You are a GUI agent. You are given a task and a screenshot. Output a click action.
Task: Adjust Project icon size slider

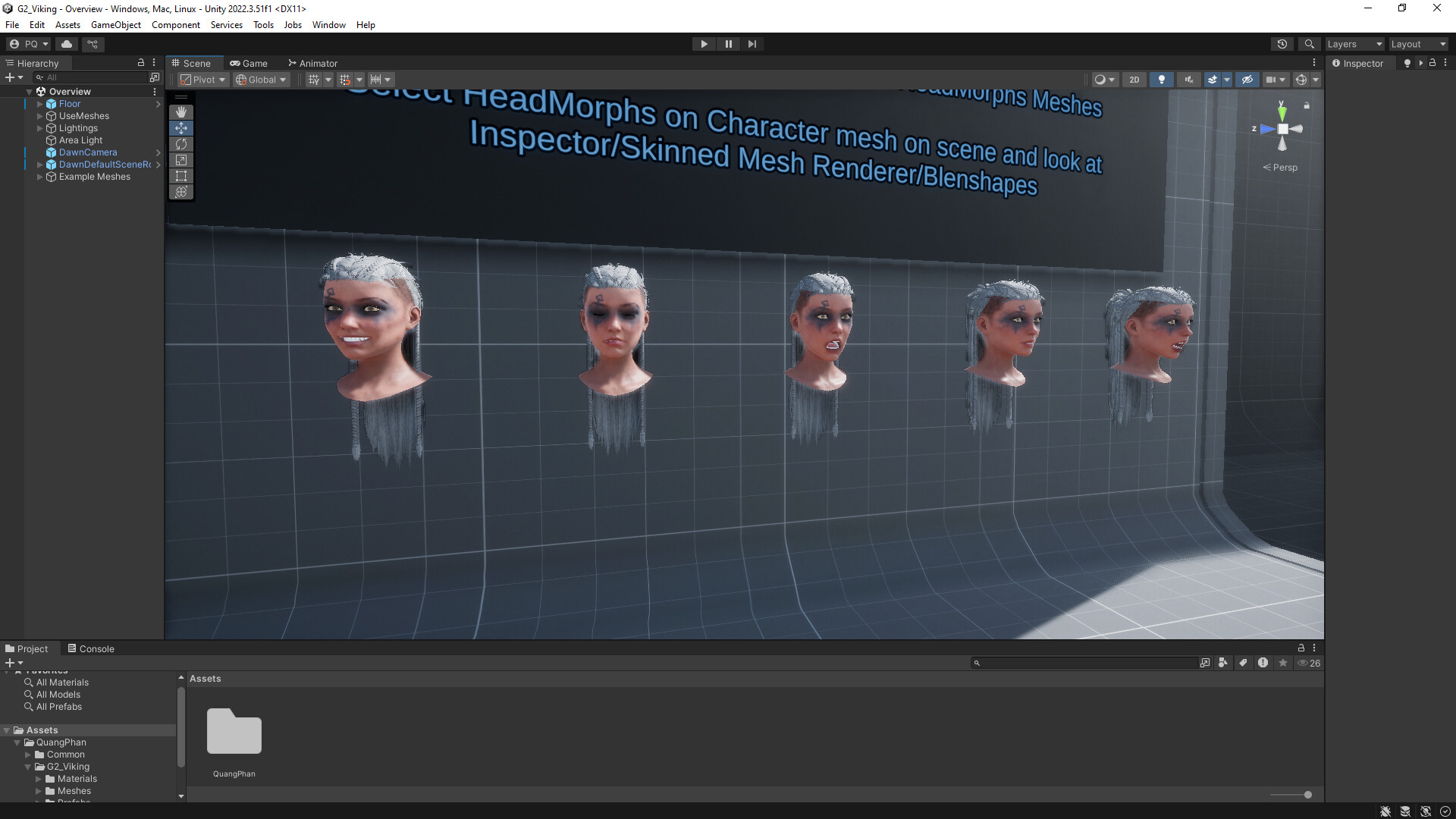point(1291,795)
